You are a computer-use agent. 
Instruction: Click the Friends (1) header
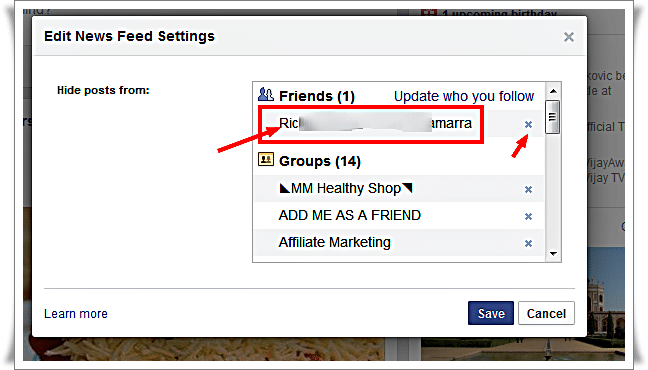(x=317, y=96)
